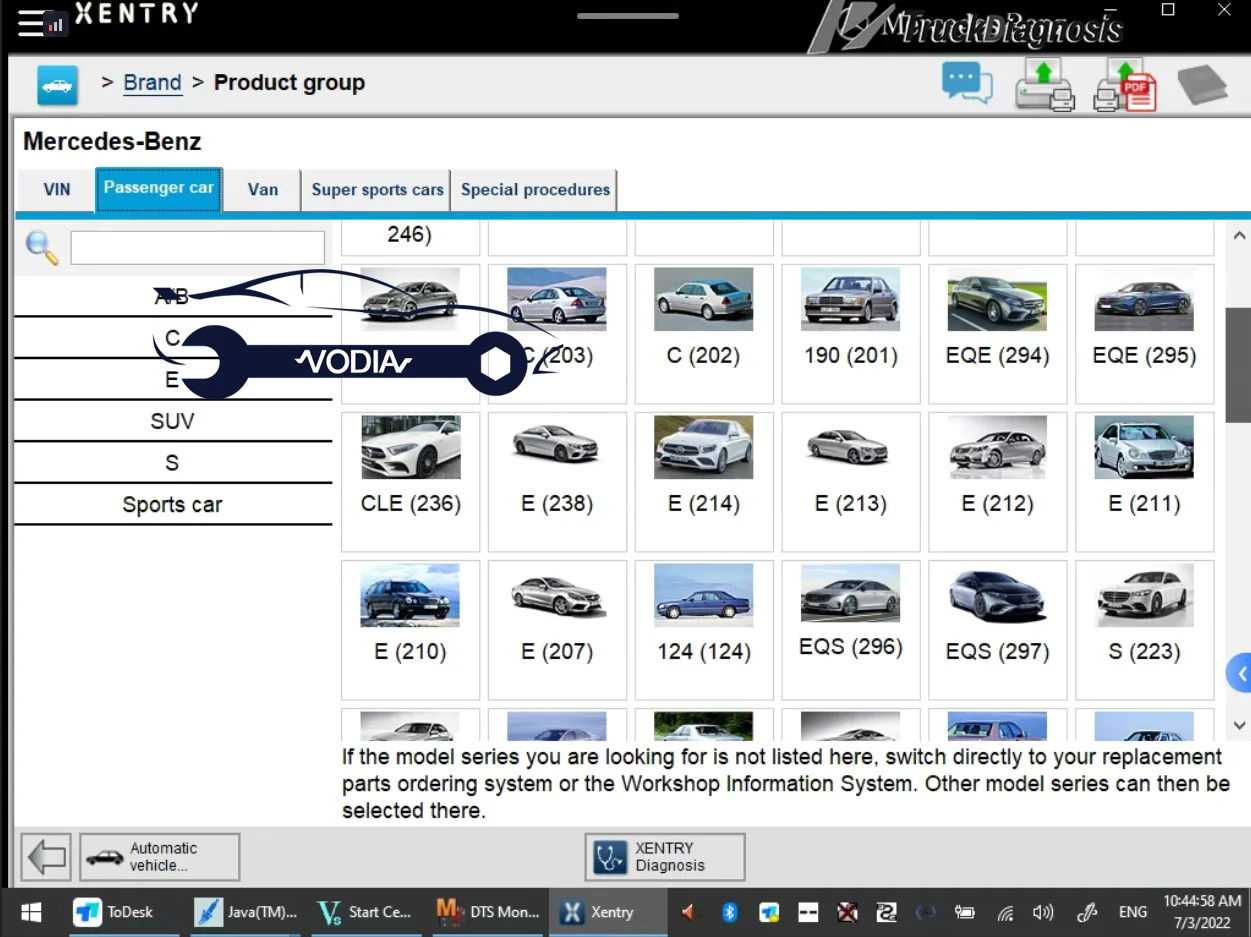Pick the E (238) model series

(557, 482)
